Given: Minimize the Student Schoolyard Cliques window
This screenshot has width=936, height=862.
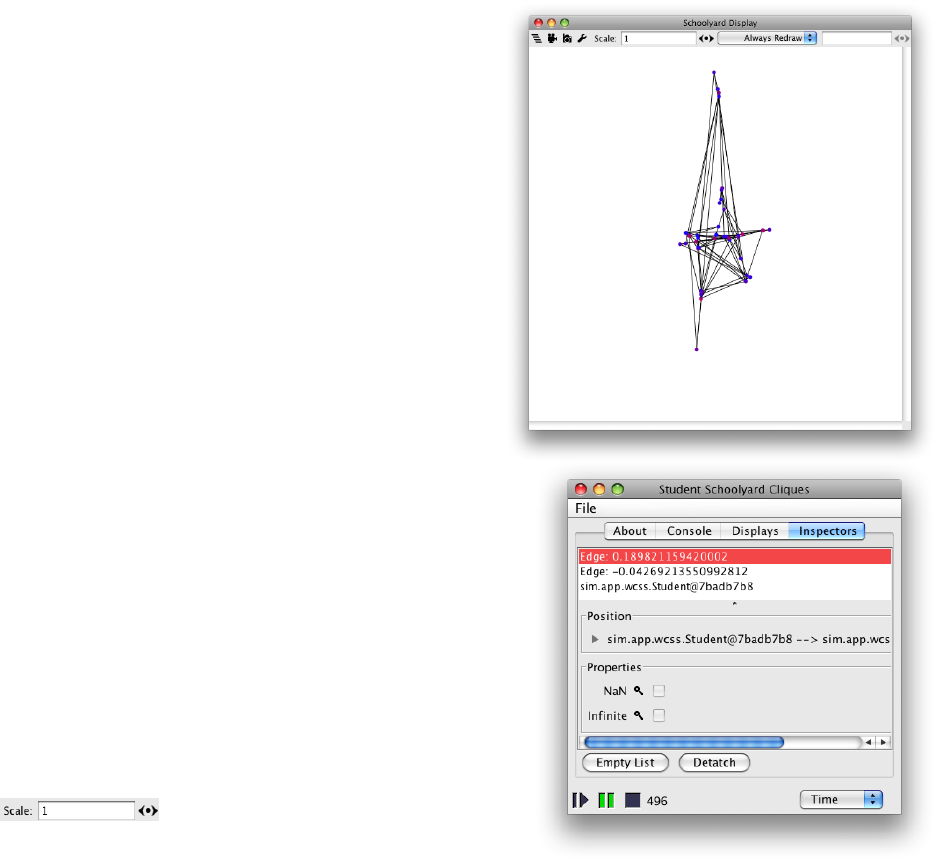Looking at the screenshot, I should pyautogui.click(x=599, y=489).
